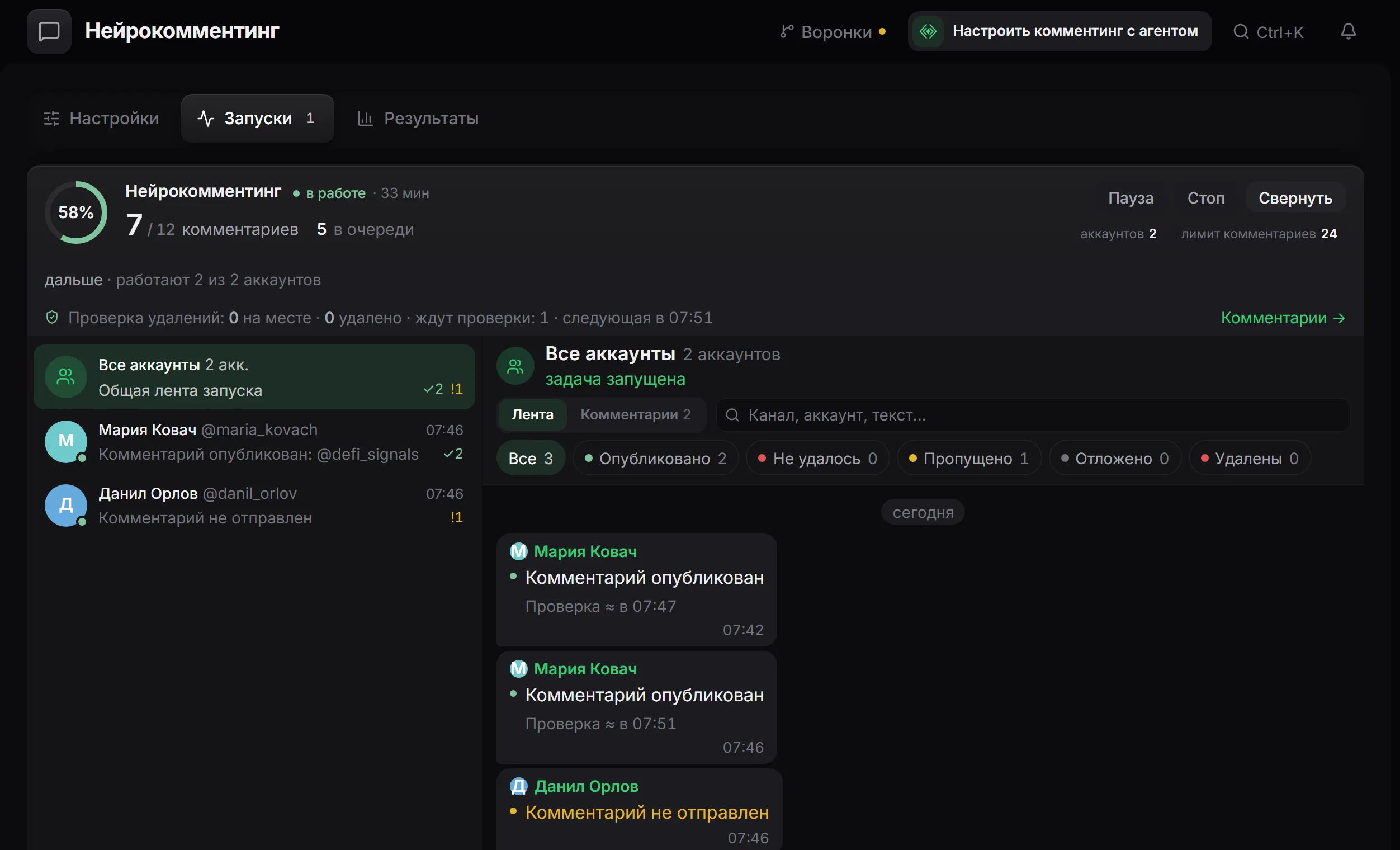Filter by Удалены 0
Image resolution: width=1400 pixels, height=850 pixels.
click(x=1250, y=458)
